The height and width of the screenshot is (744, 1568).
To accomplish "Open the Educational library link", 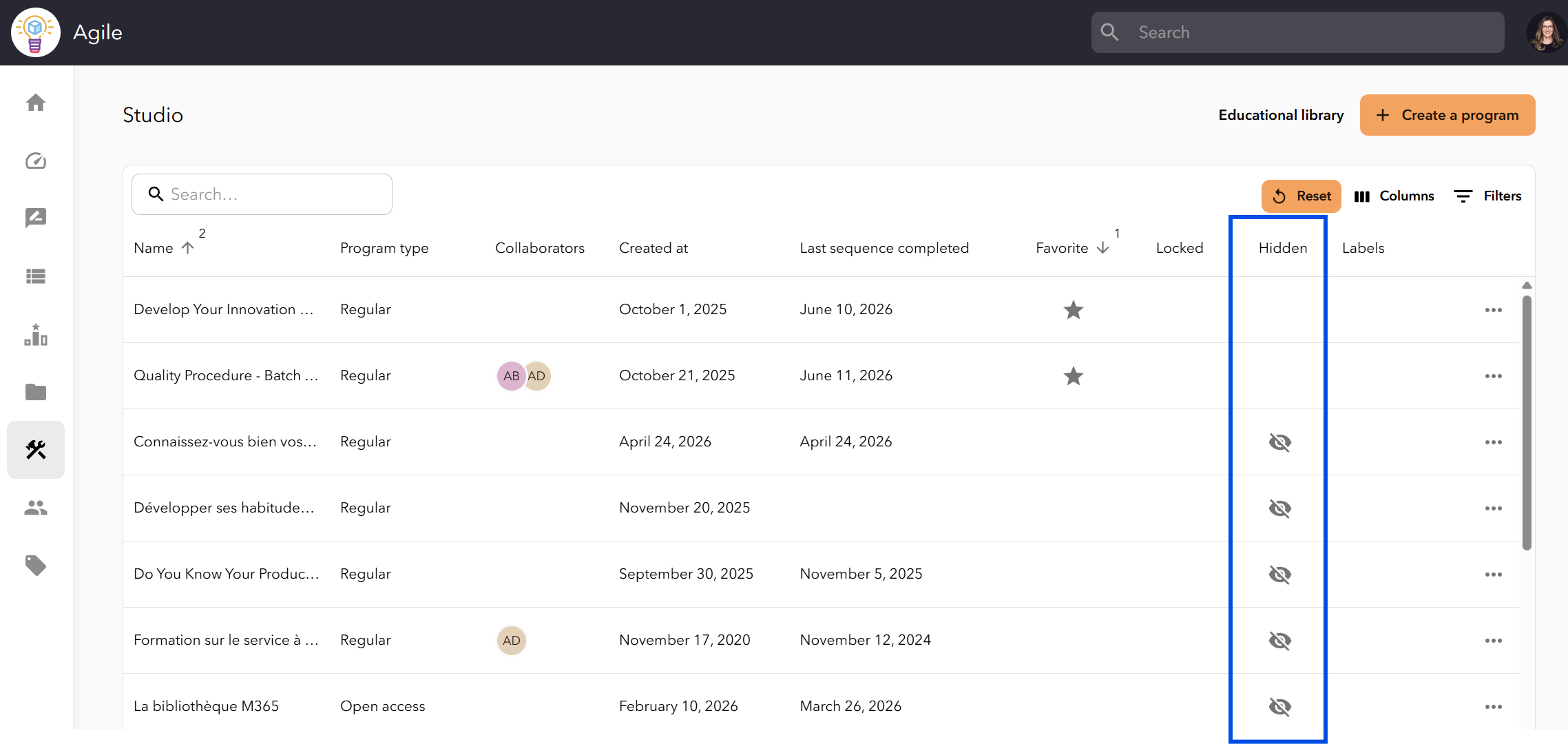I will point(1281,115).
